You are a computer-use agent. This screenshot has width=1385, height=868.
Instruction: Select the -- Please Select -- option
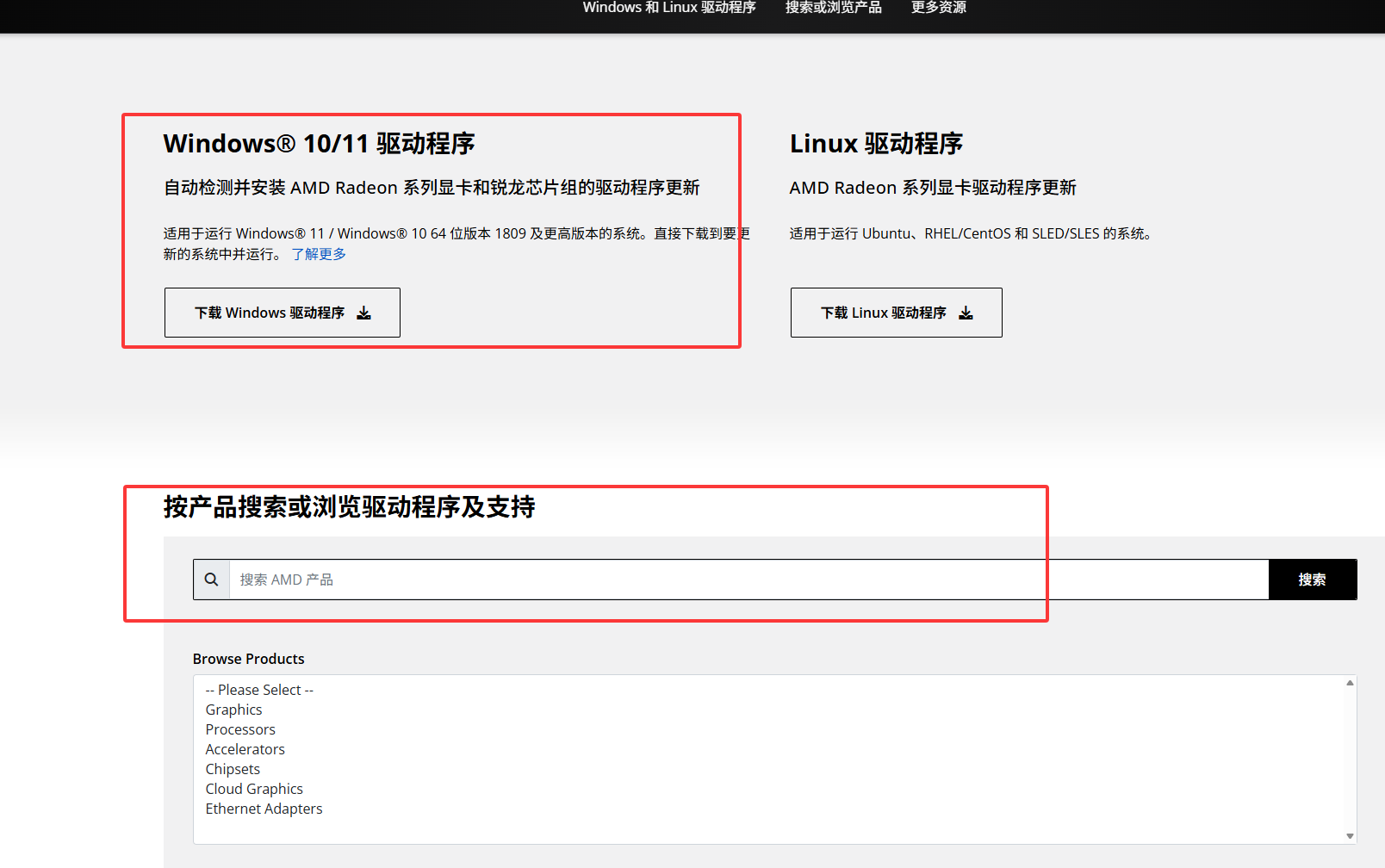pos(259,690)
